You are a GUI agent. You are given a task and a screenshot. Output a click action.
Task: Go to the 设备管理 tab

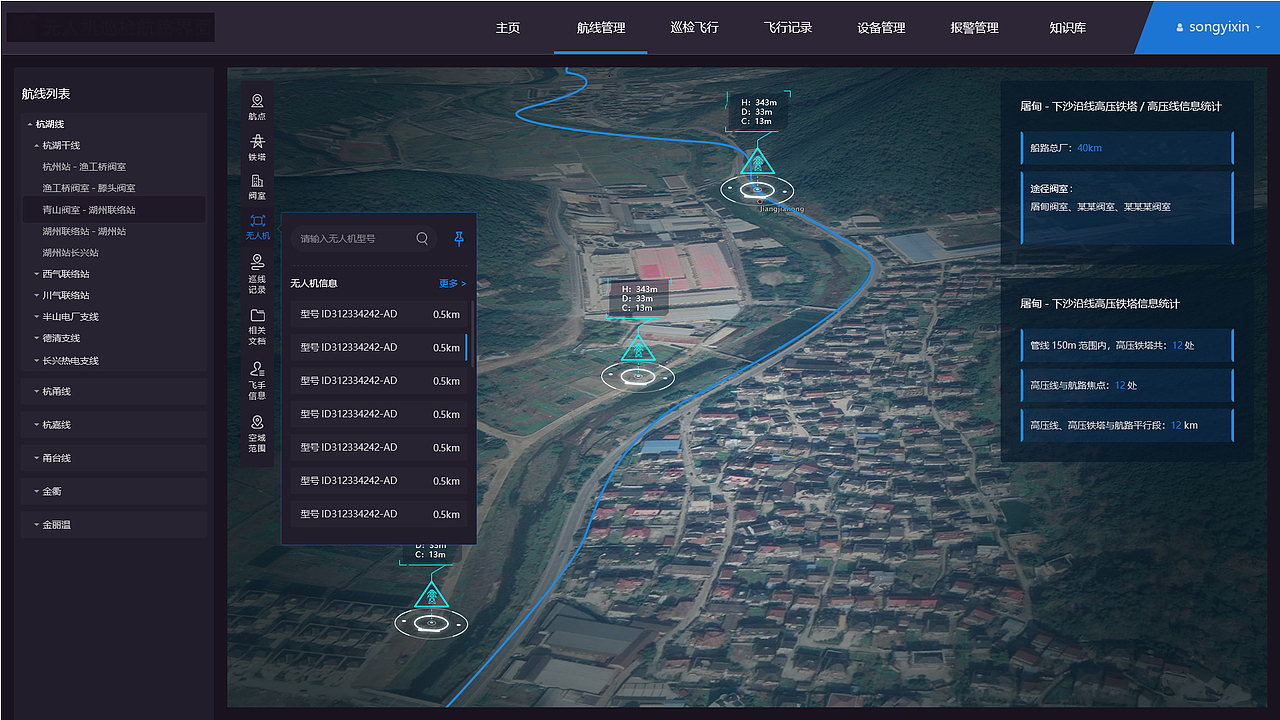[881, 28]
